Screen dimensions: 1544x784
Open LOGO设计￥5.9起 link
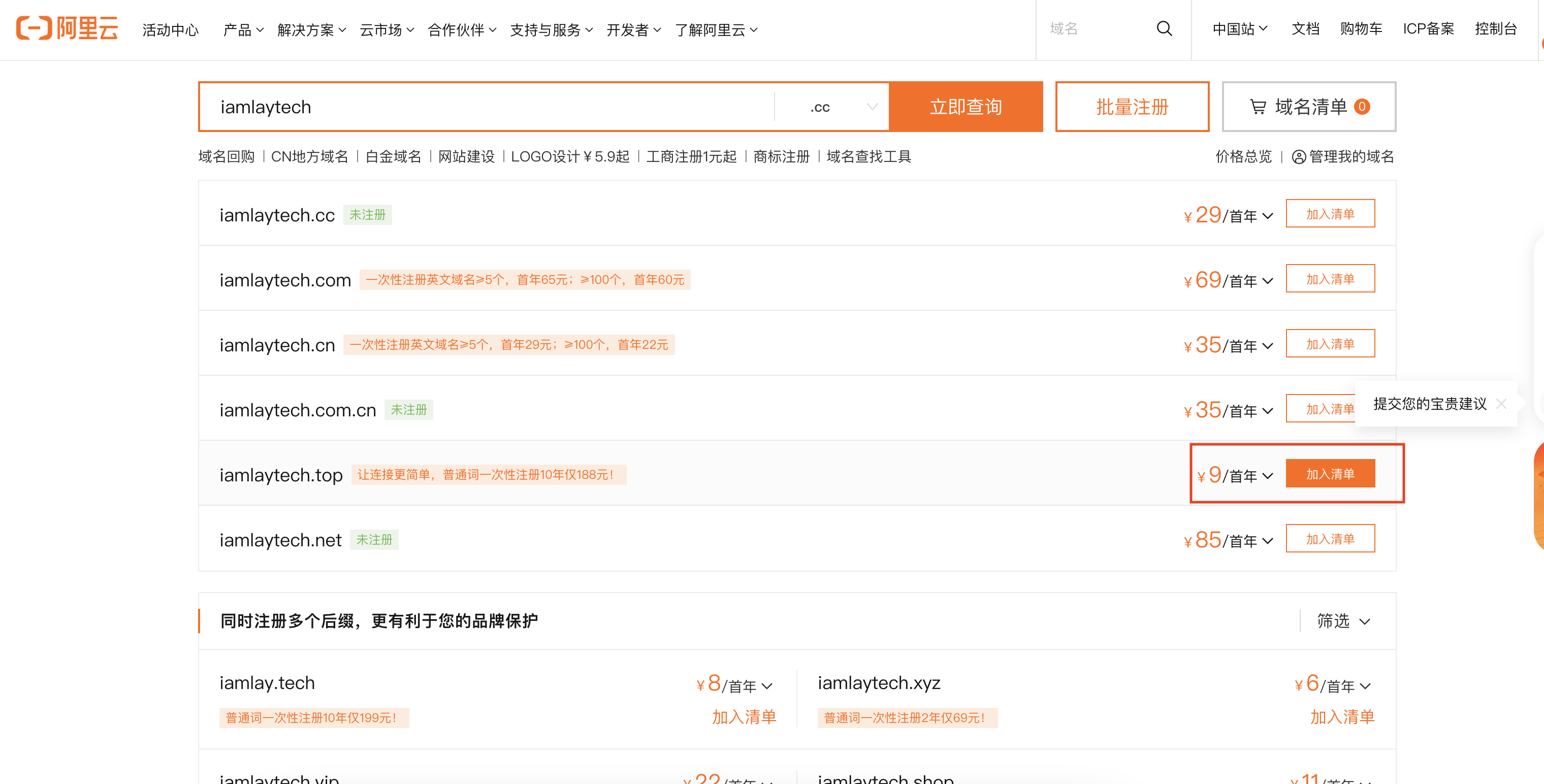point(570,156)
